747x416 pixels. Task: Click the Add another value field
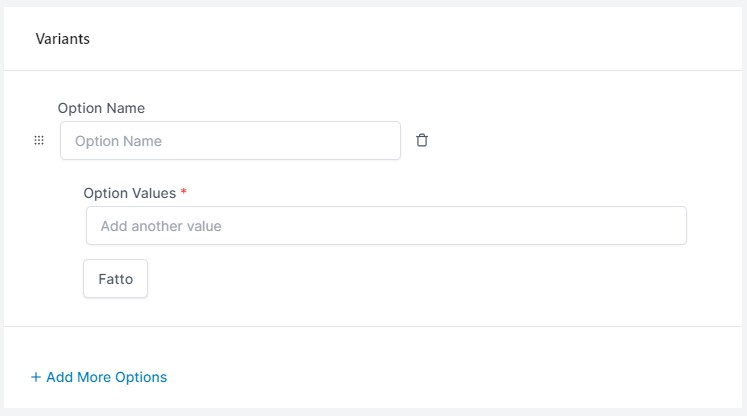click(x=386, y=225)
